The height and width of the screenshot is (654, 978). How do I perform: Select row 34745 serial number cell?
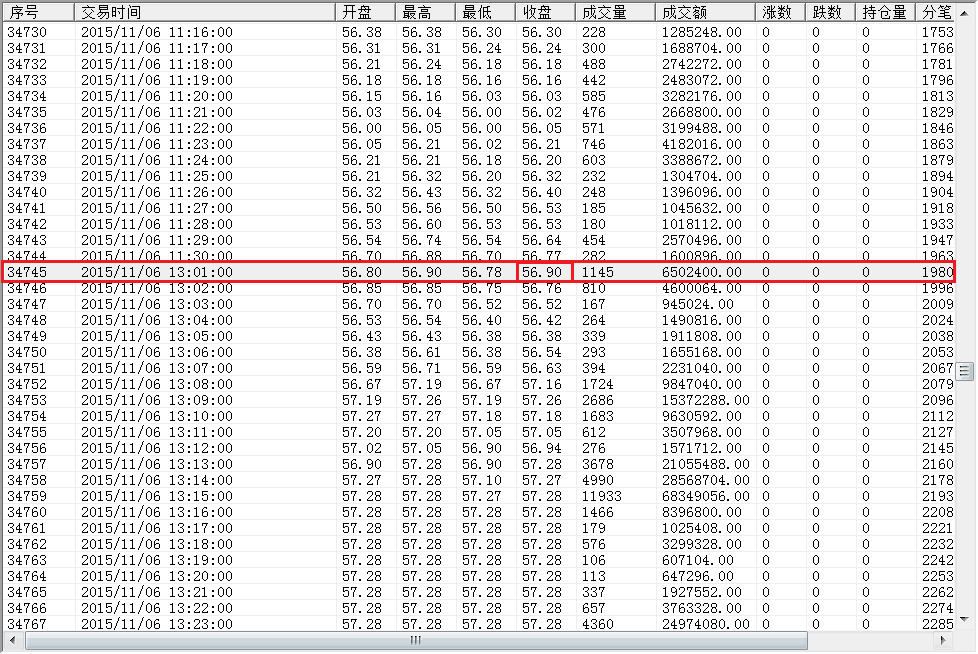27,272
